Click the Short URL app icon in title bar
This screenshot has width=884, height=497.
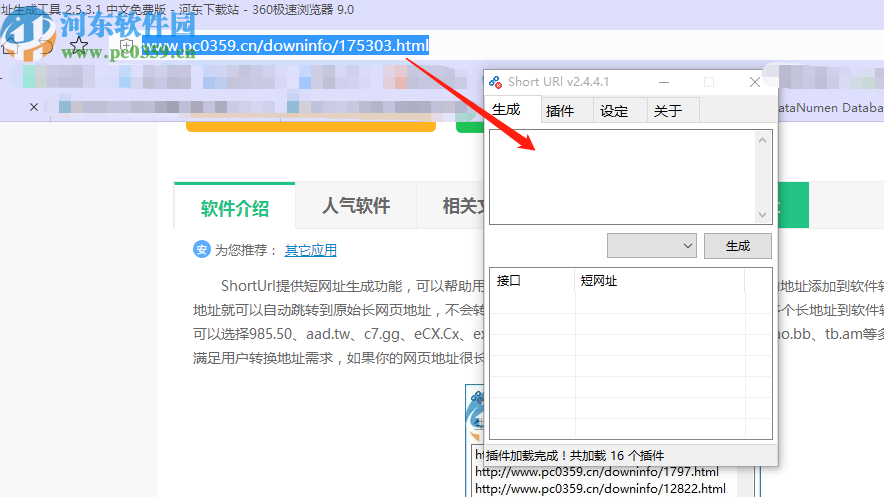[496, 82]
